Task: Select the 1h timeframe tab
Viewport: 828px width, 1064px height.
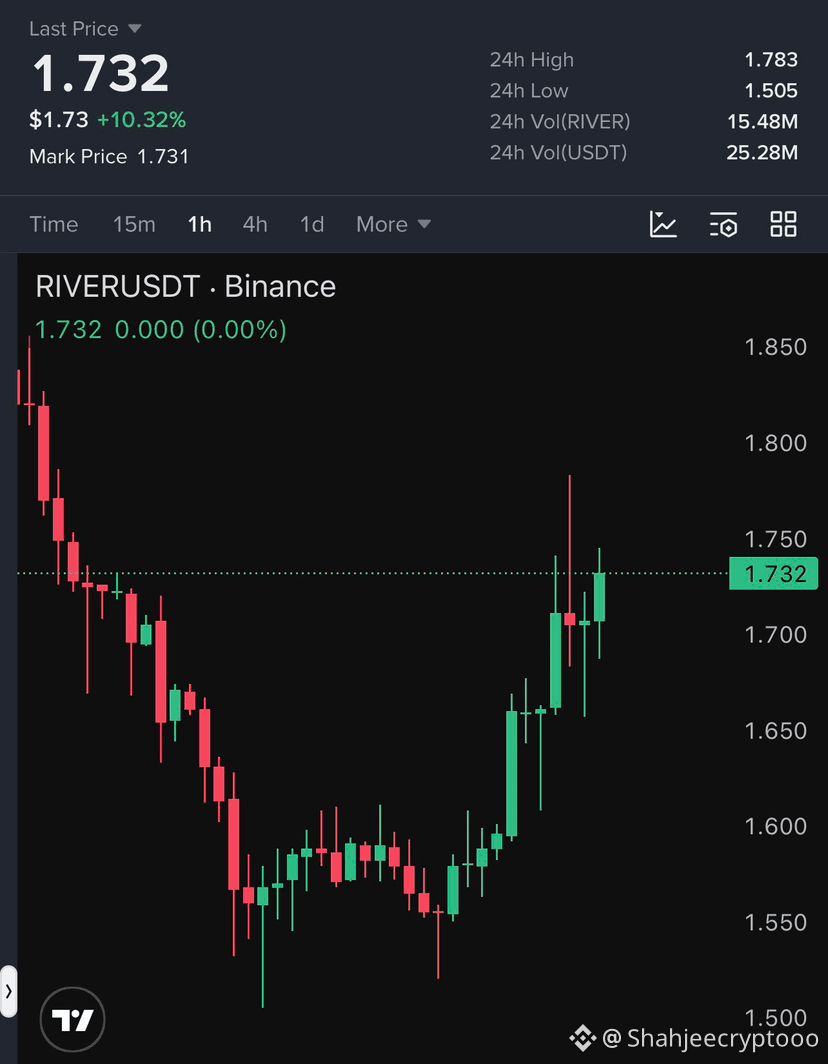Action: 200,224
